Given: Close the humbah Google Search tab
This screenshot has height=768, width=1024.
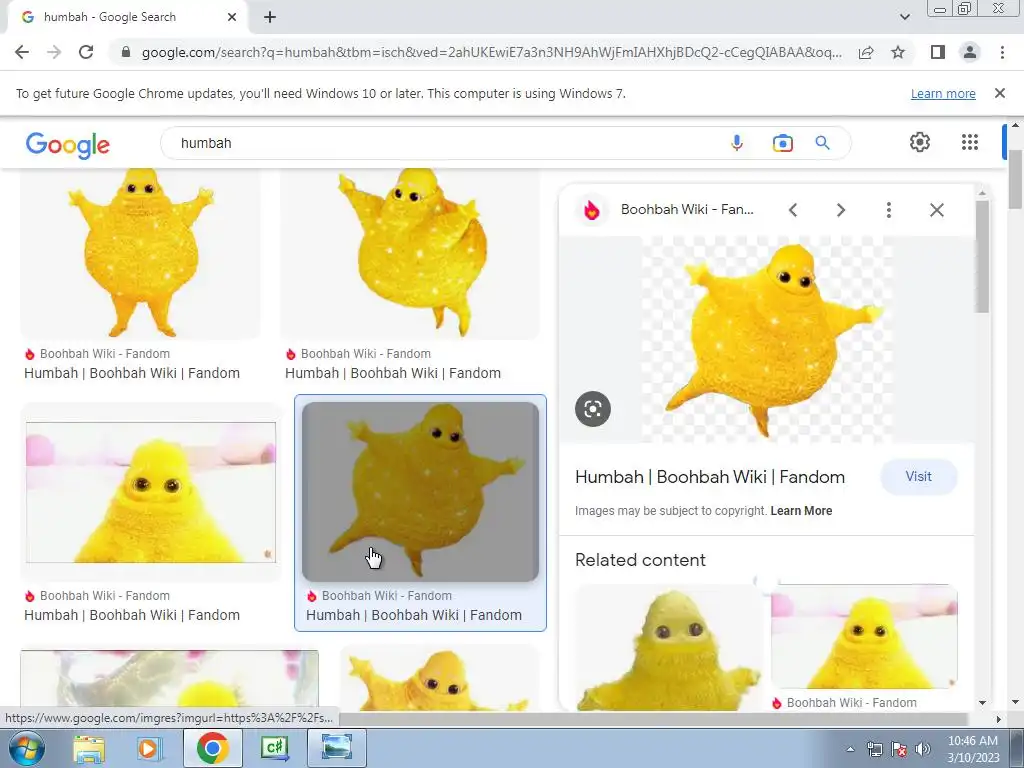Looking at the screenshot, I should pos(232,17).
